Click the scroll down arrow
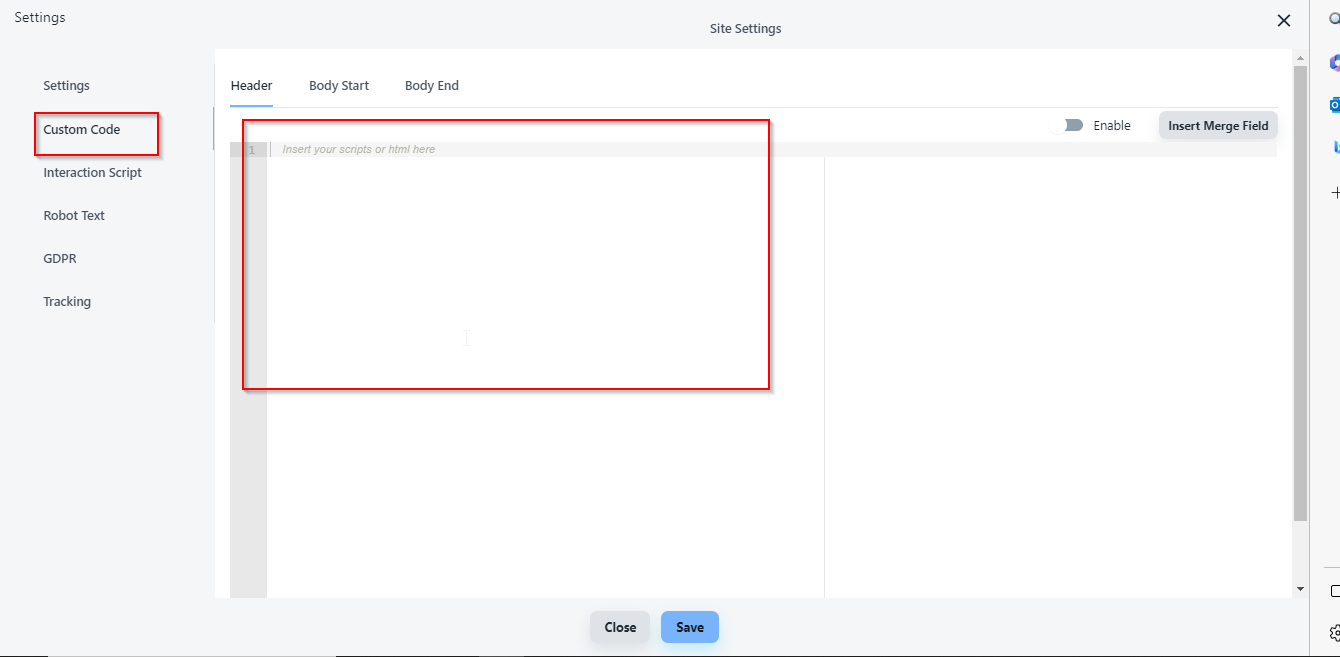 click(1300, 589)
